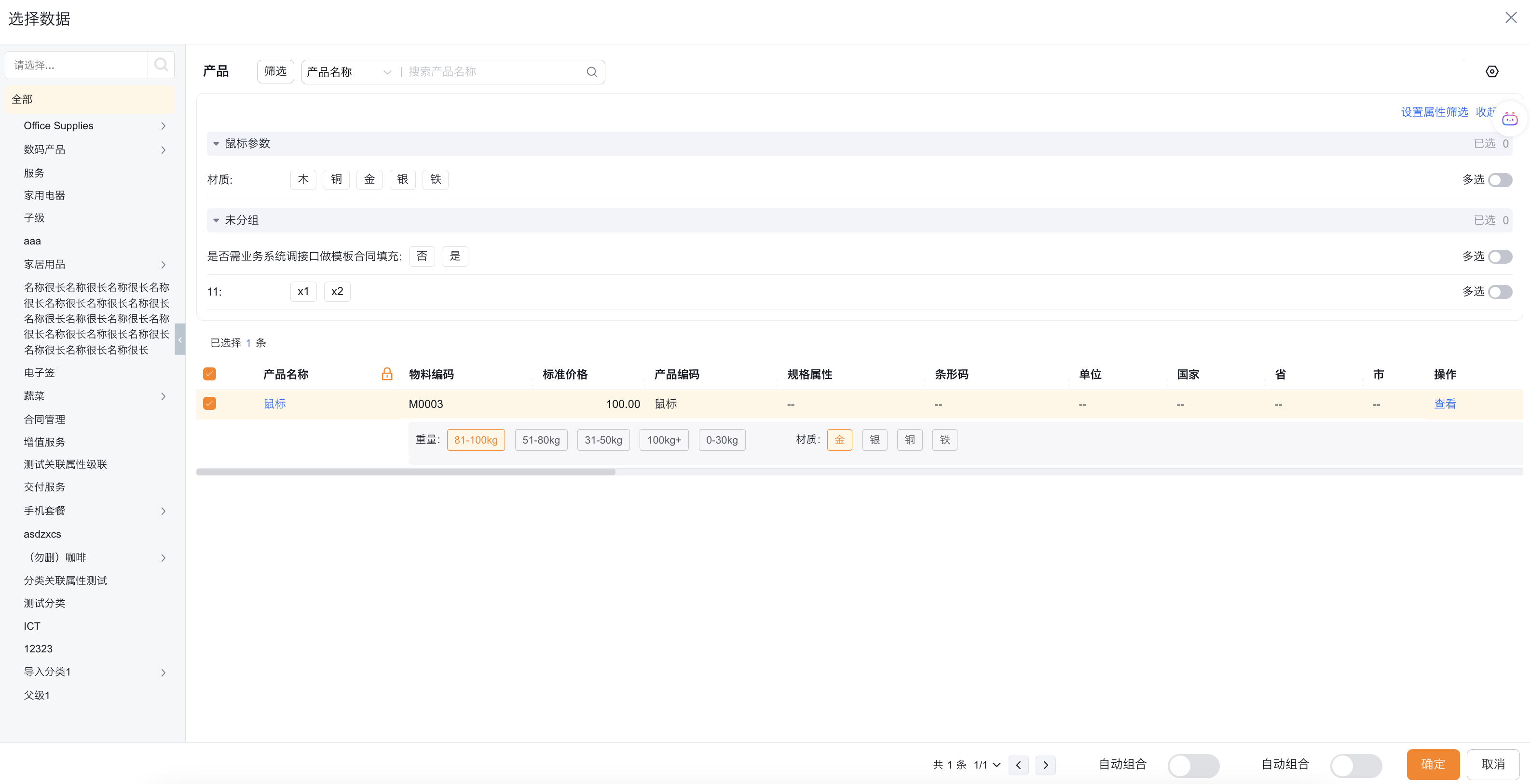The width and height of the screenshot is (1530, 784).
Task: Toggle the header select-all checkbox
Action: (210, 374)
